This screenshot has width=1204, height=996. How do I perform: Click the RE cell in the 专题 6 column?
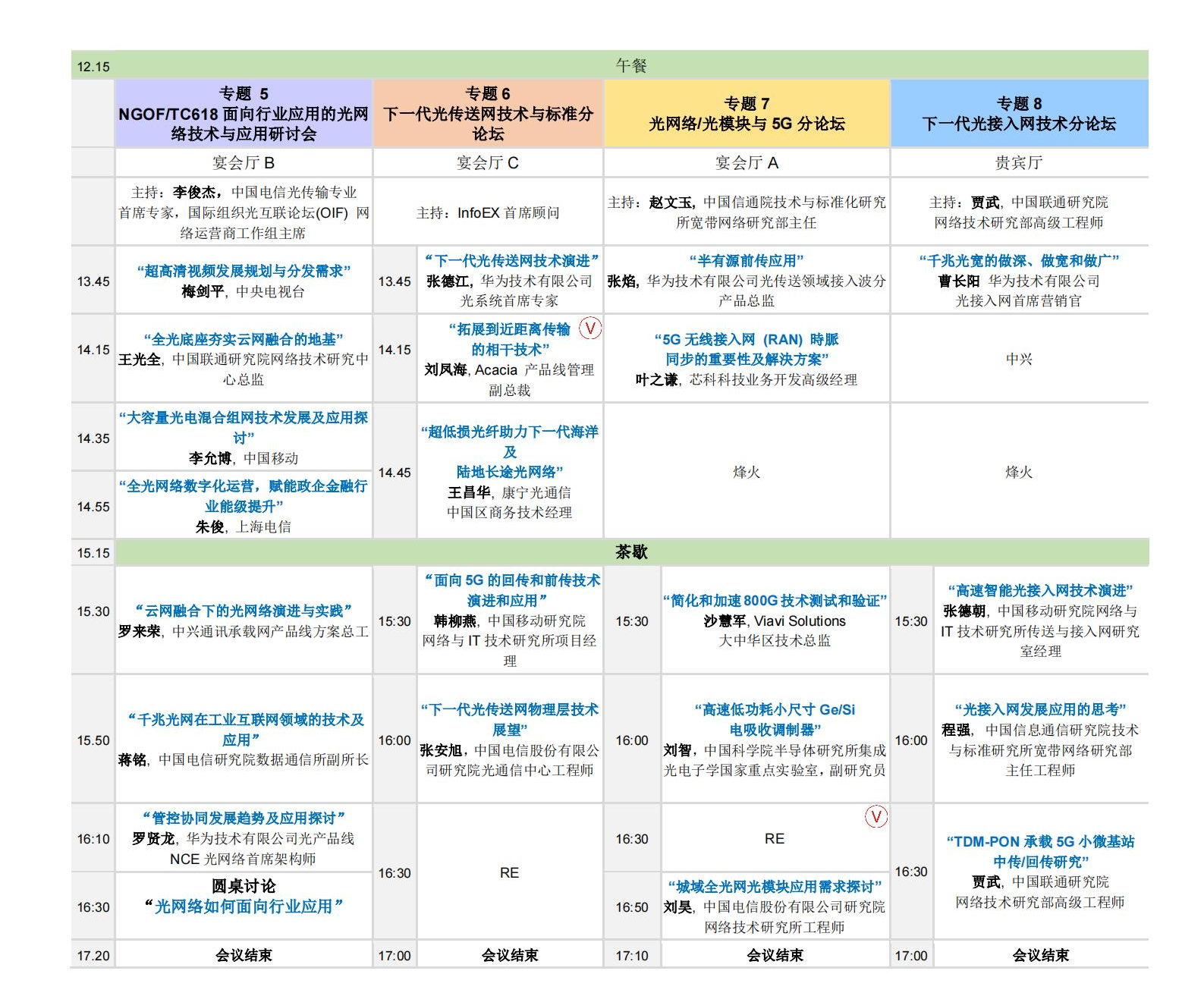tap(509, 872)
